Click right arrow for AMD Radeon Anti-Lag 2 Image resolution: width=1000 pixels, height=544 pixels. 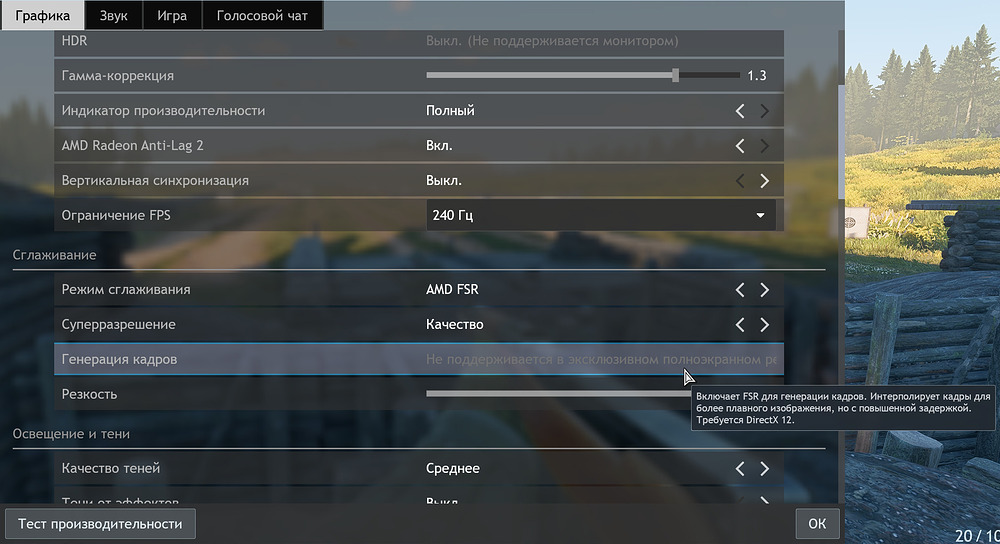[x=764, y=146]
